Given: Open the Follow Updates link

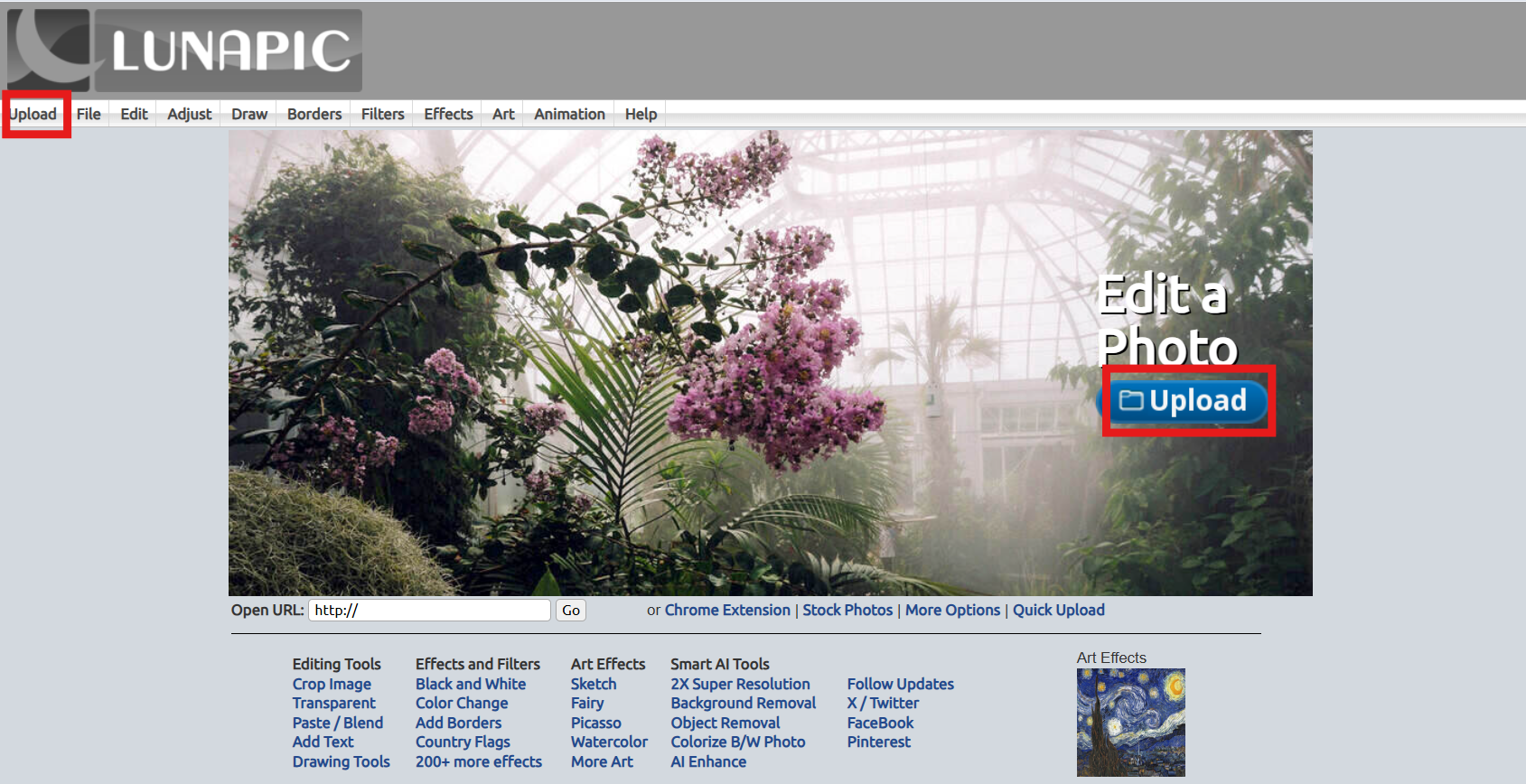Looking at the screenshot, I should coord(901,685).
